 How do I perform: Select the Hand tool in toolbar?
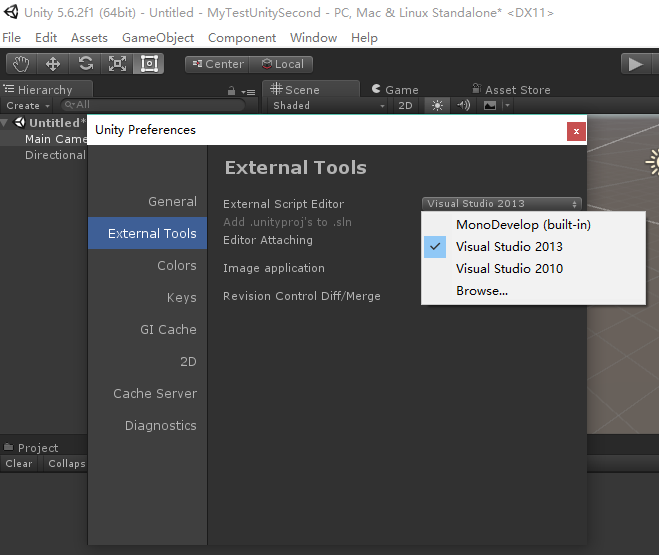(21, 64)
